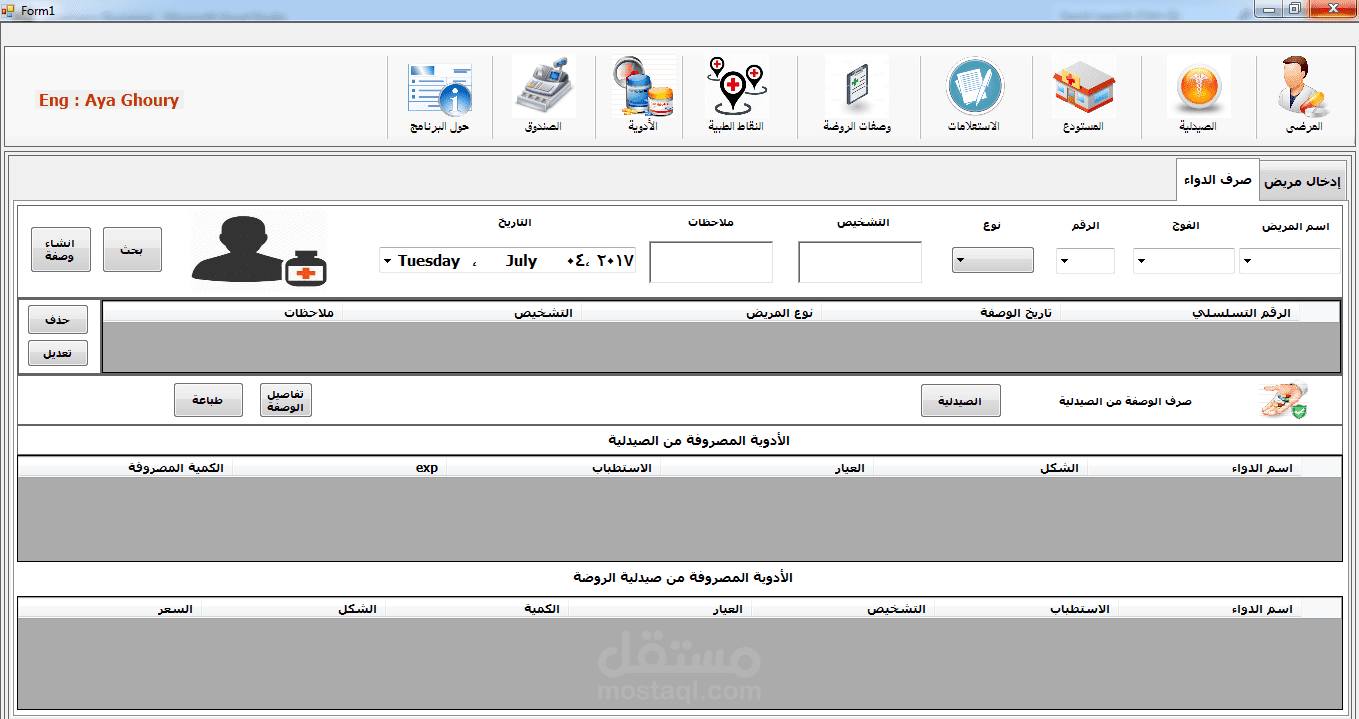Click the طباعة print button

[208, 401]
